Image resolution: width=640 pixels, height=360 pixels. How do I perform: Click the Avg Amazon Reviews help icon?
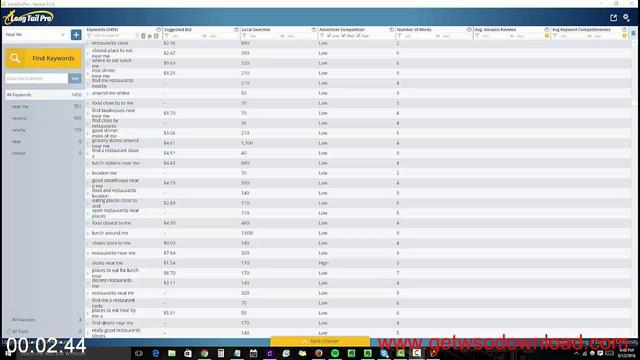click(547, 30)
